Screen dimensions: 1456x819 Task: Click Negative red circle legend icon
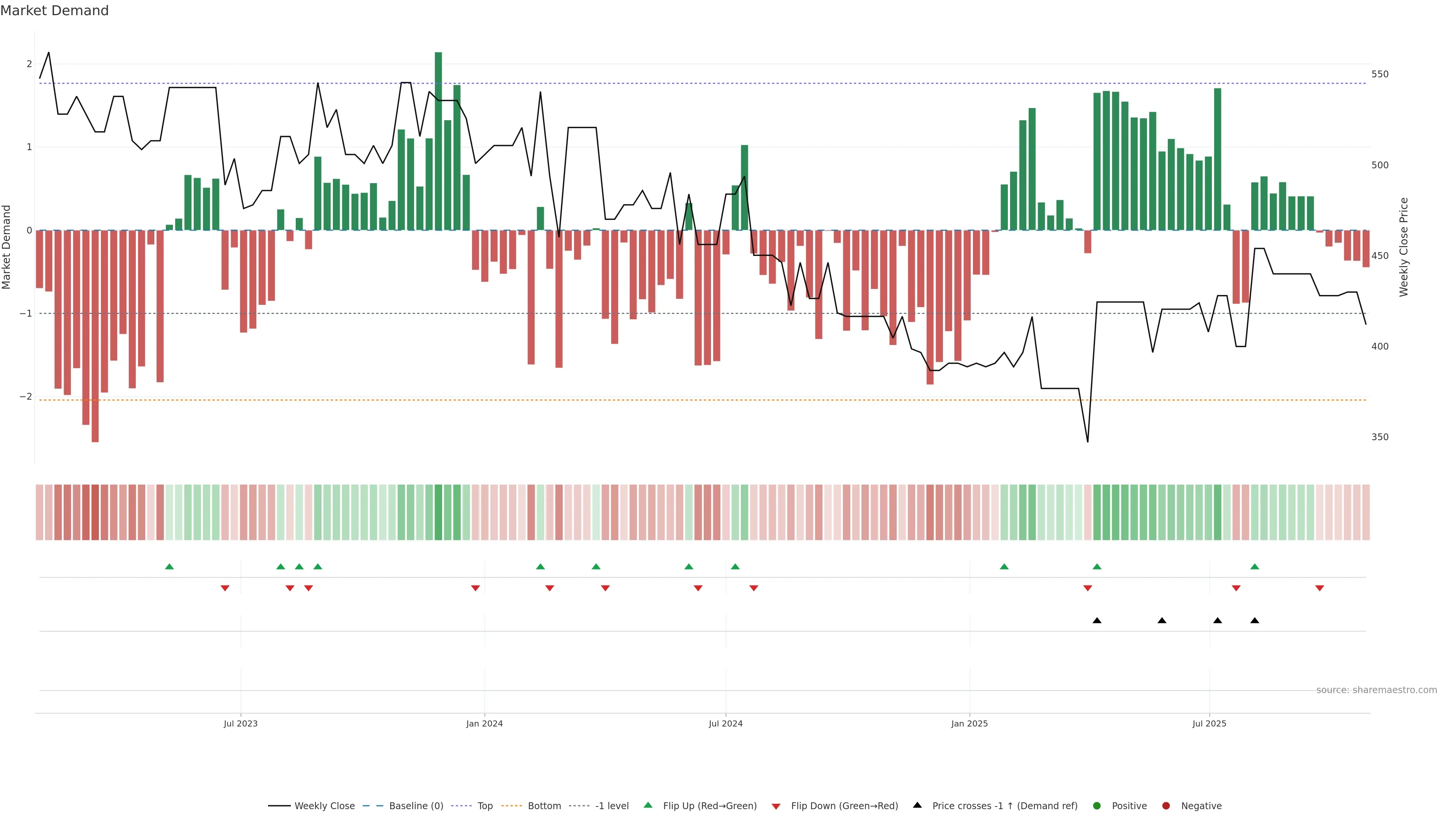[1166, 806]
